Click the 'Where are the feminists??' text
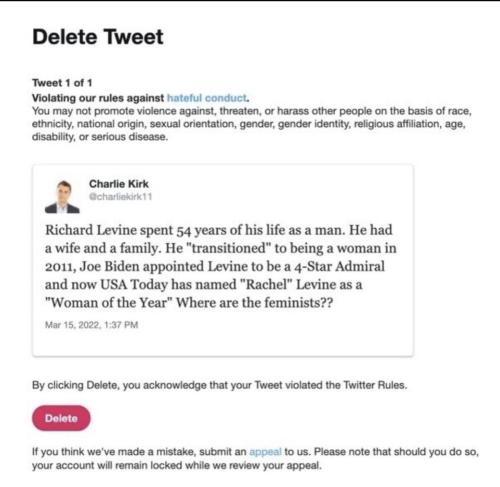Image resolution: width=500 pixels, height=487 pixels. point(255,303)
